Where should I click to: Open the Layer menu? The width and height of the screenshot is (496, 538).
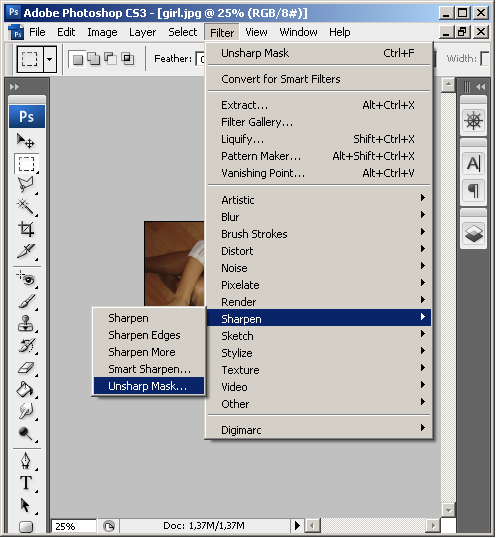142,32
